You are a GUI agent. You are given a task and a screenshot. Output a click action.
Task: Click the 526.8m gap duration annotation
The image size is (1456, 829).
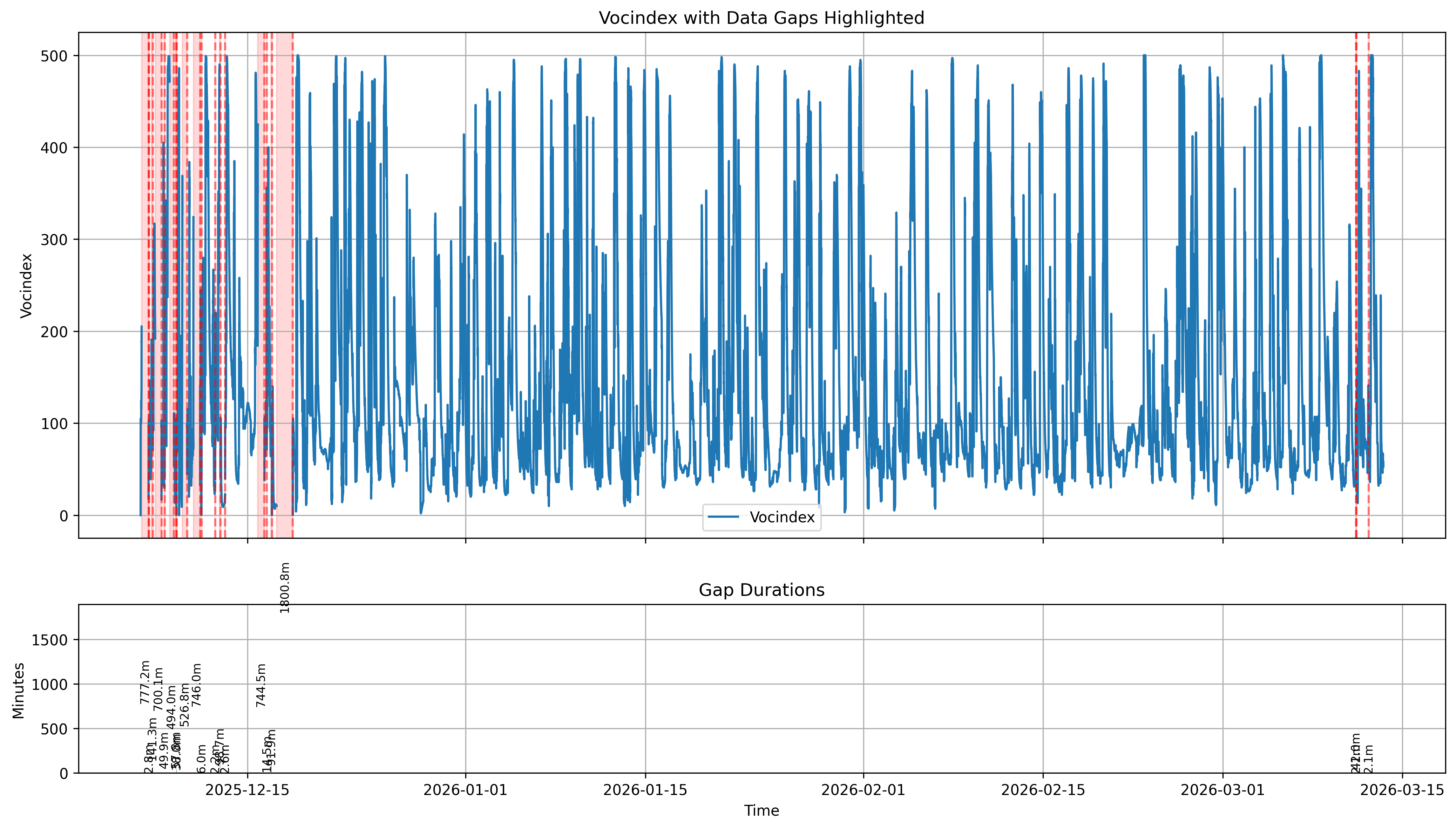click(x=184, y=705)
